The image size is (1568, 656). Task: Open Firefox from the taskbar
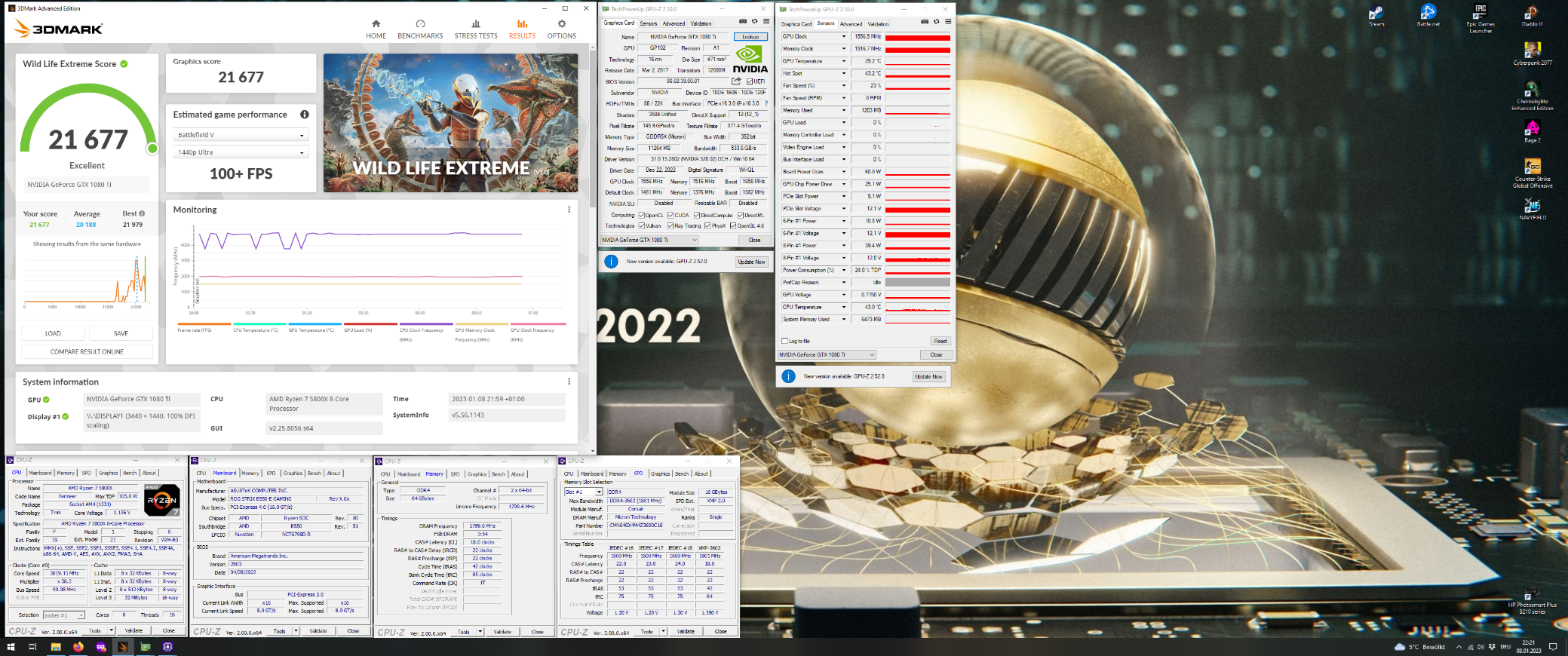[x=78, y=647]
